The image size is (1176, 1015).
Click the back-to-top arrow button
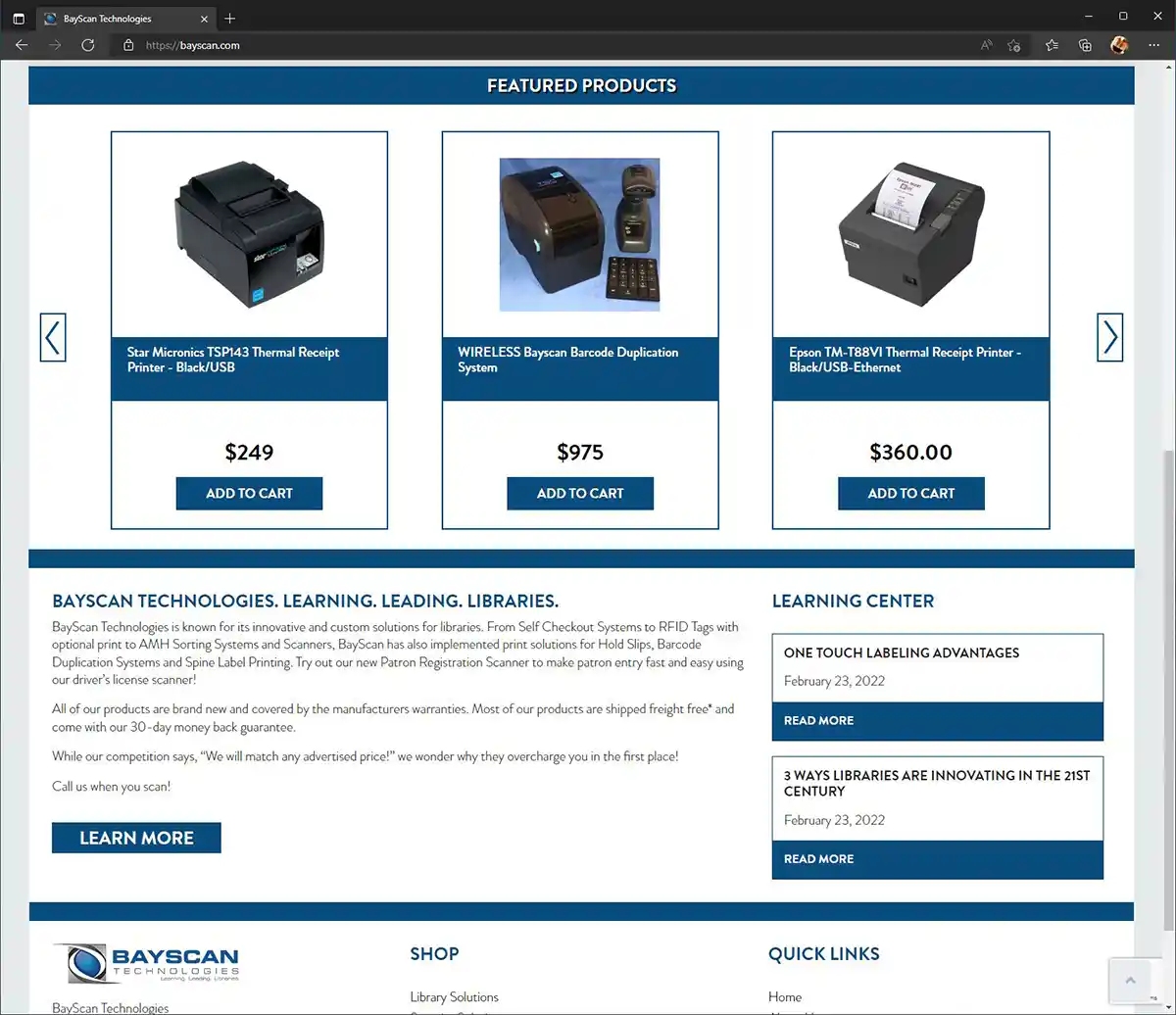coord(1129,980)
